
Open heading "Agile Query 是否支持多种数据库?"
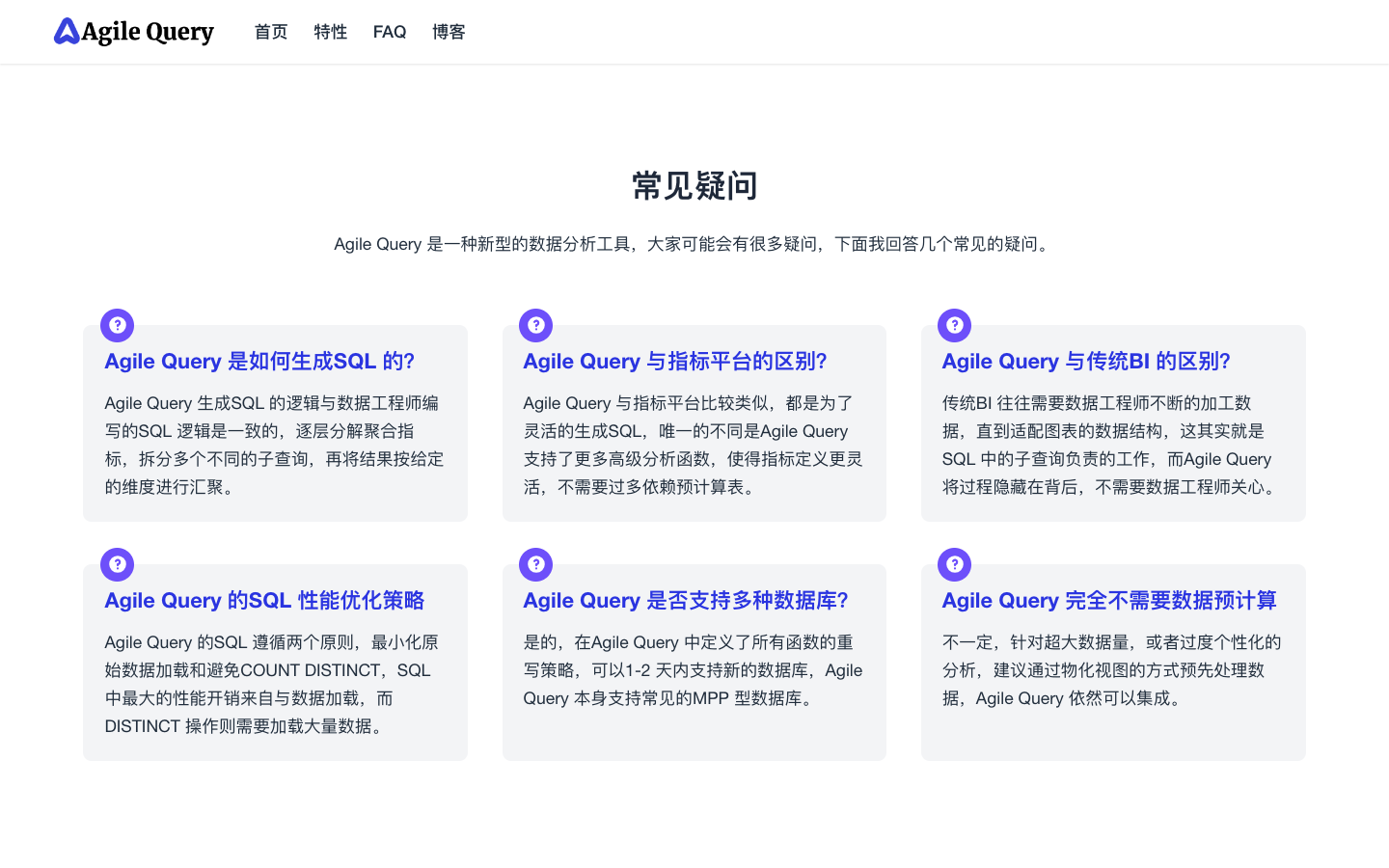tap(686, 601)
